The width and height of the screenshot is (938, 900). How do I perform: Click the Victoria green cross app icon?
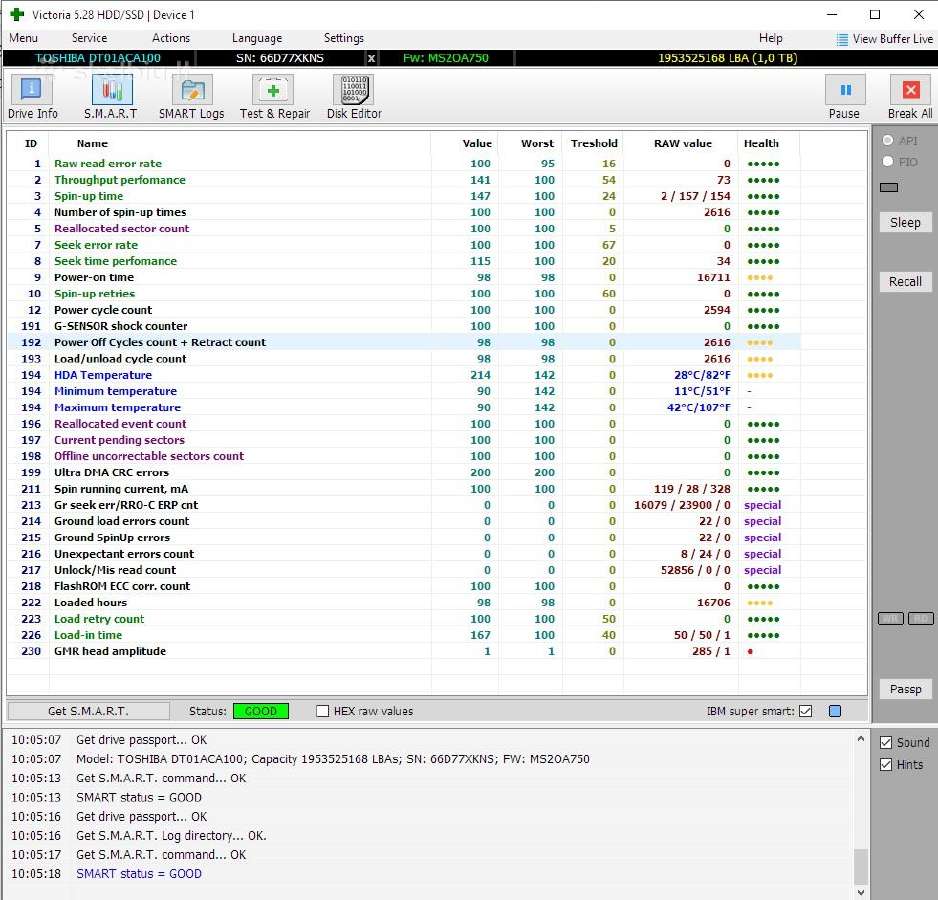17,14
